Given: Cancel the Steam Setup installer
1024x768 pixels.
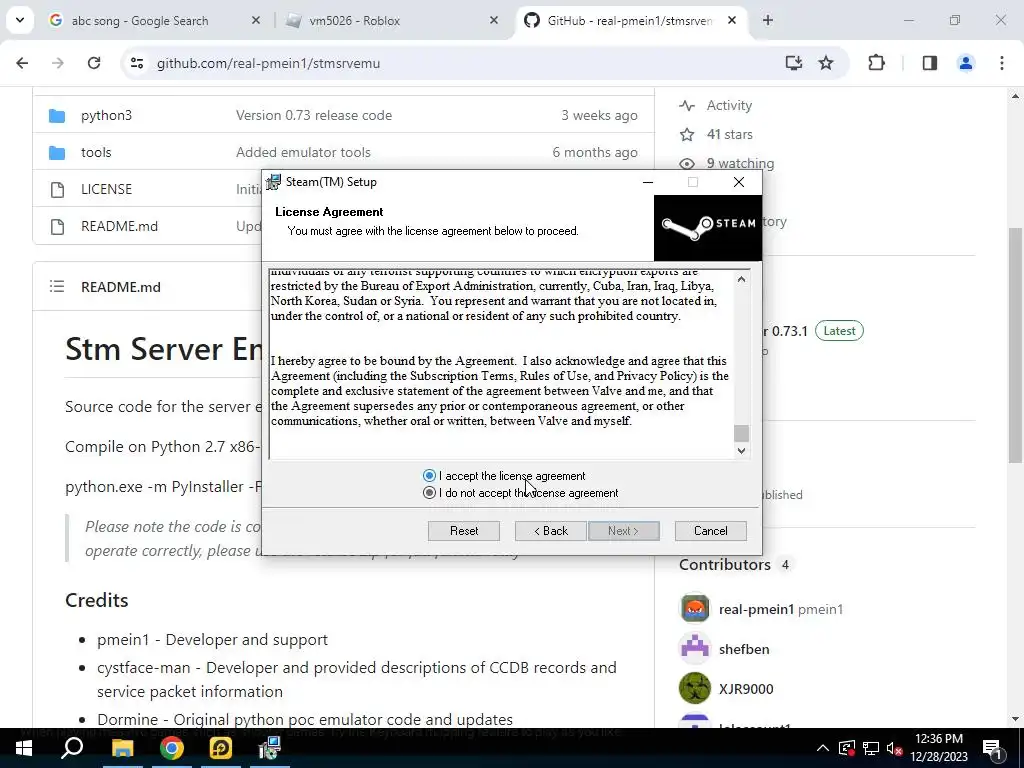Looking at the screenshot, I should (711, 531).
